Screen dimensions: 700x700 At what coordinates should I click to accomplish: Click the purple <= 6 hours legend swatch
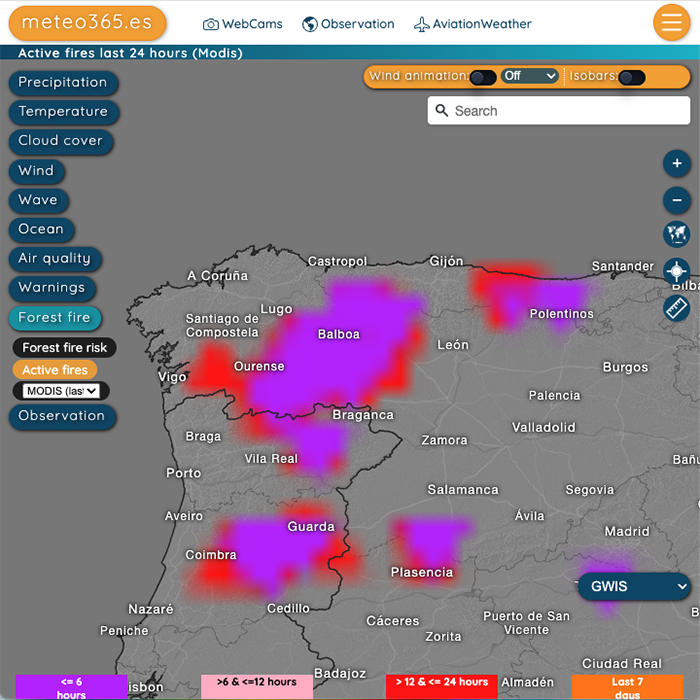click(x=71, y=687)
